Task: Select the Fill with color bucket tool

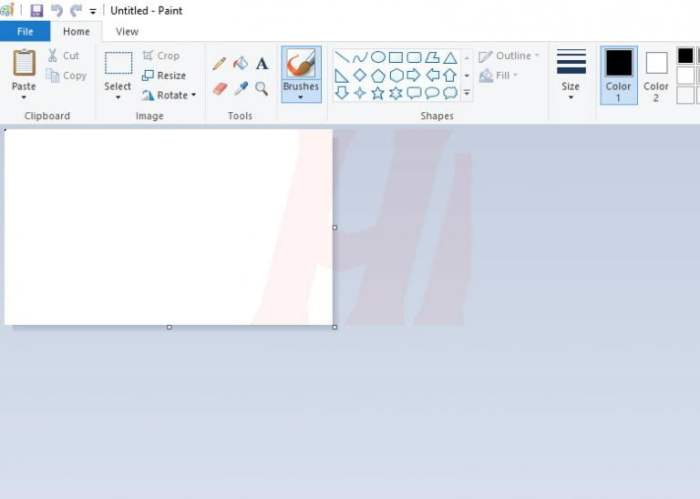Action: (x=241, y=63)
